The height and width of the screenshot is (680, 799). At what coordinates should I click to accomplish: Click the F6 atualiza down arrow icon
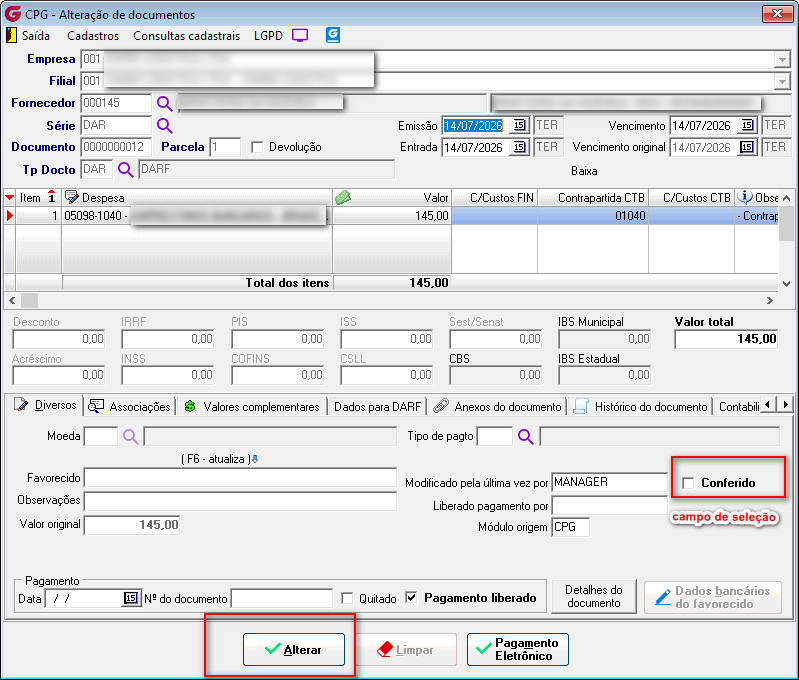tap(255, 459)
